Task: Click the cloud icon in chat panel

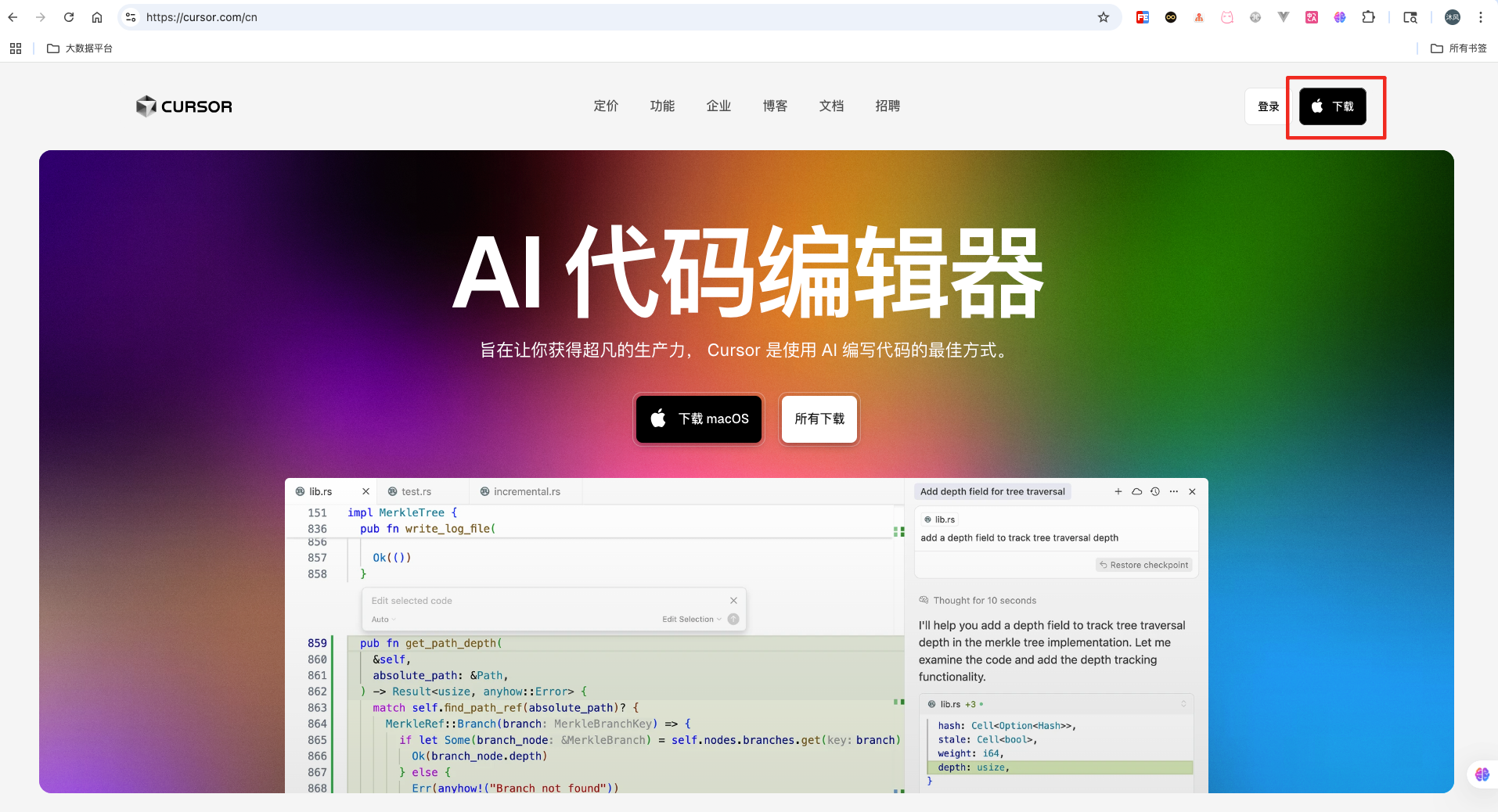Action: coord(1137,491)
